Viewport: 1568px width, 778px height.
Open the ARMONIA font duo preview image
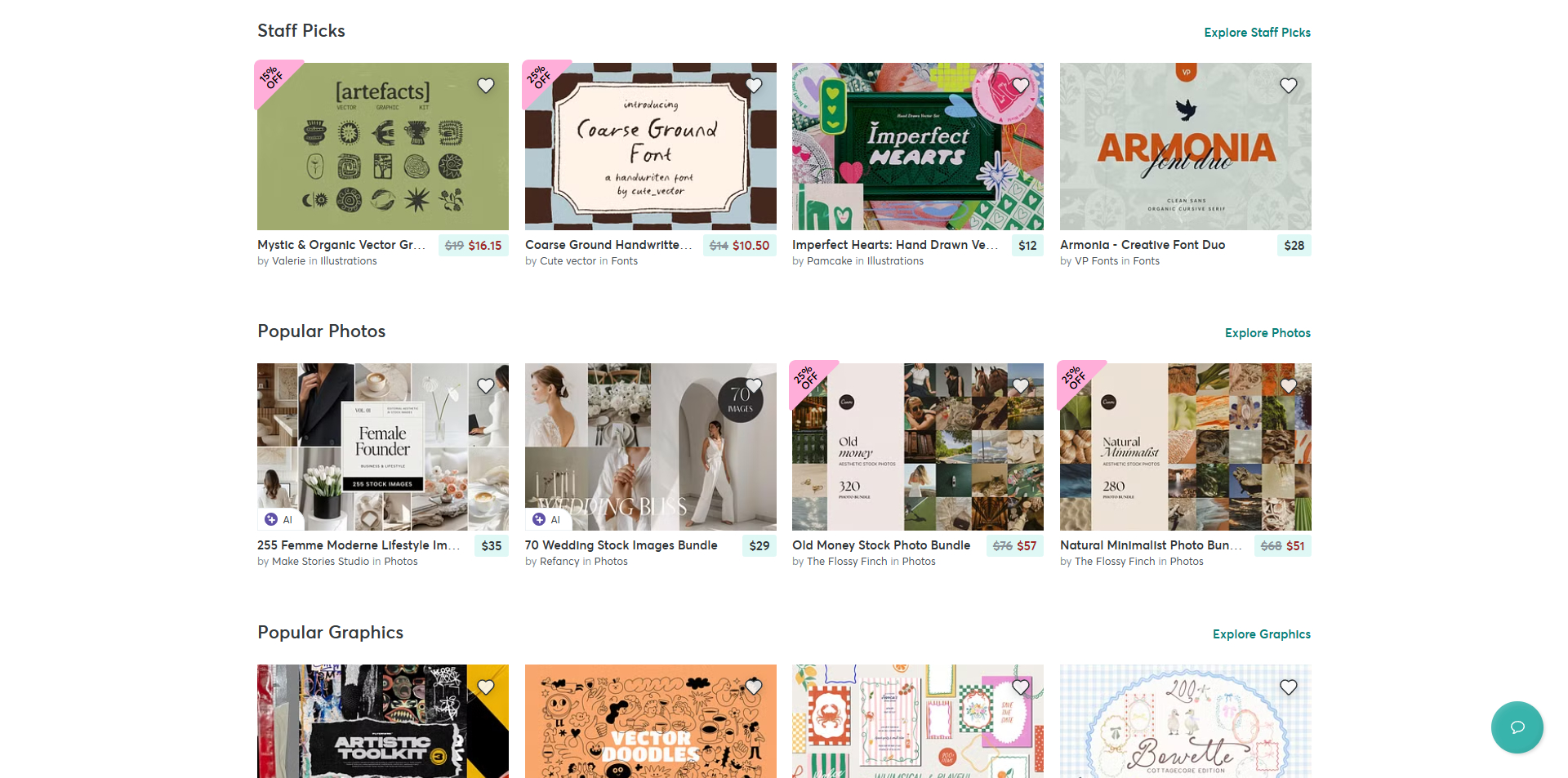click(1186, 147)
